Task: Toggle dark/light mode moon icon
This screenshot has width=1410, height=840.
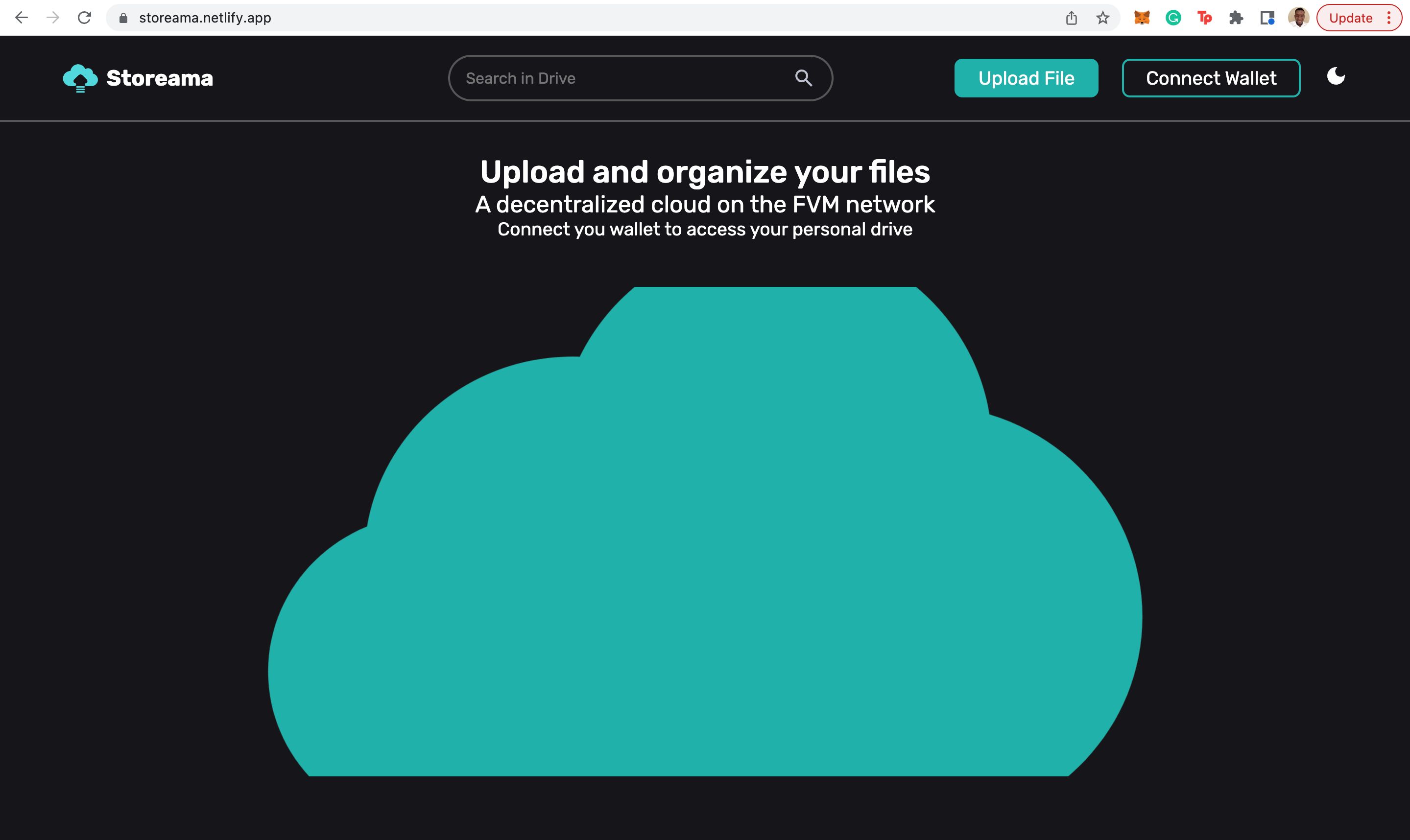Action: coord(1337,77)
